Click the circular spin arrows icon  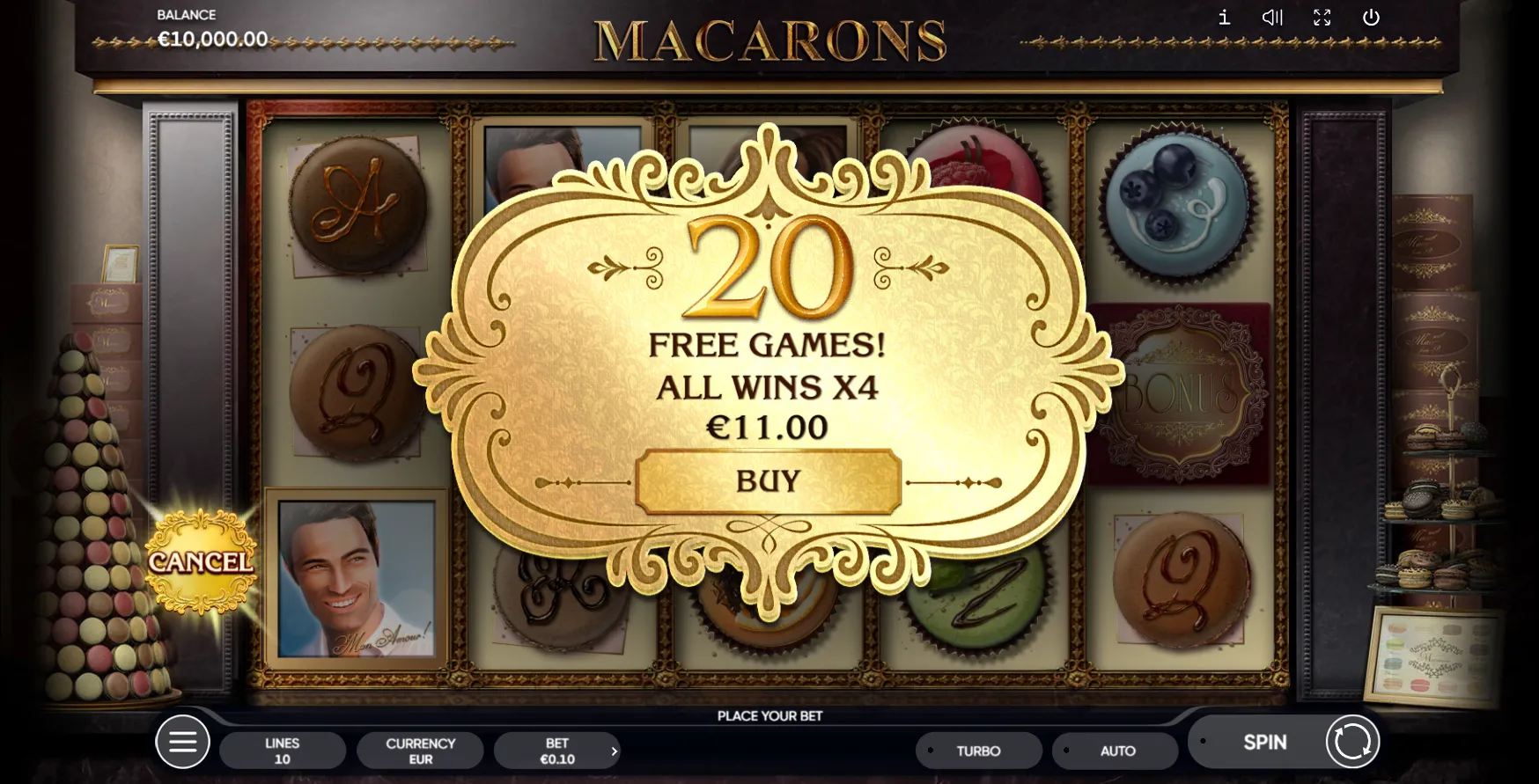coord(1352,742)
